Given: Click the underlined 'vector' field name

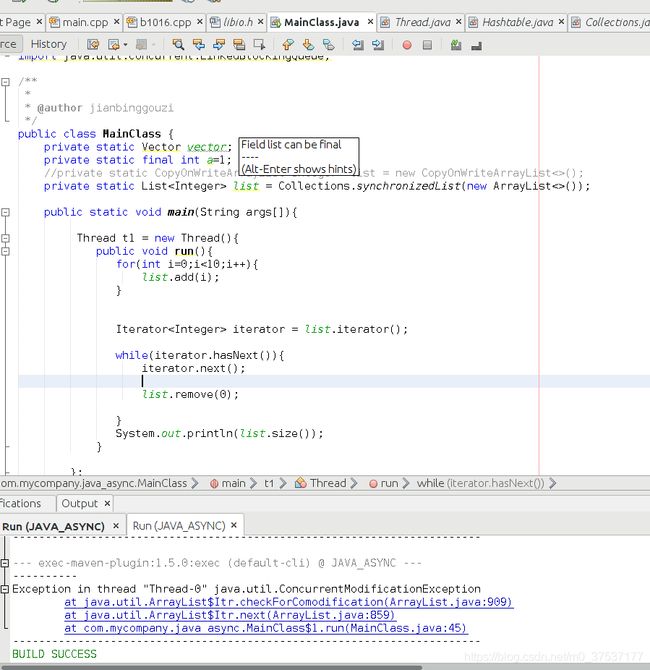Looking at the screenshot, I should pyautogui.click(x=206, y=147).
